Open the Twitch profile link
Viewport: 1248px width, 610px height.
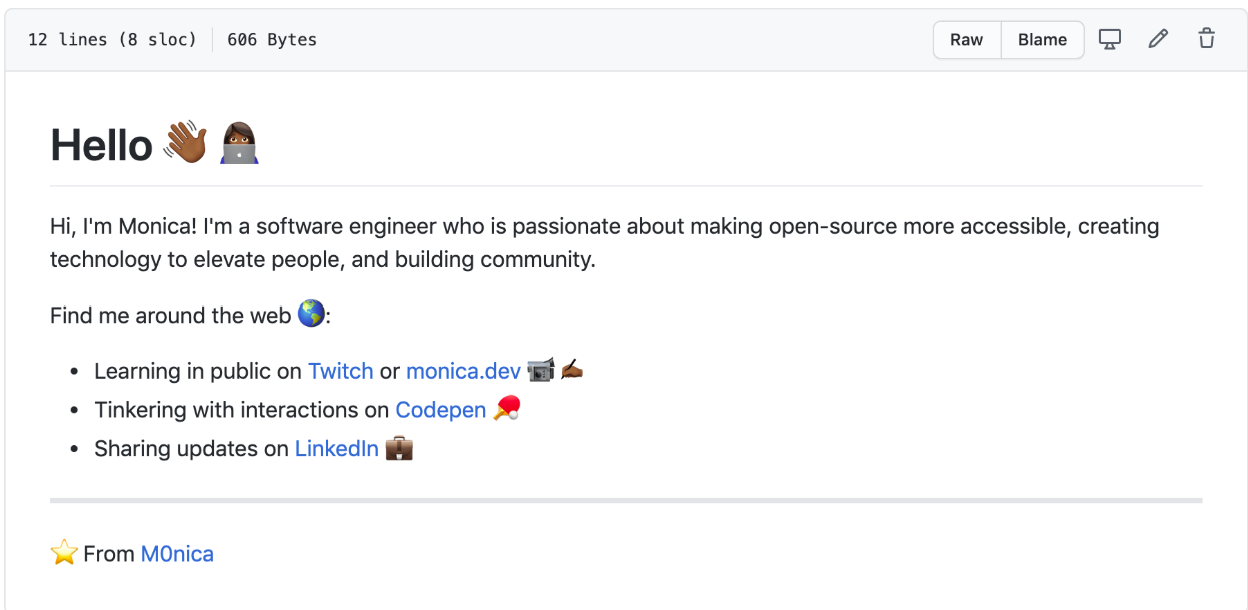point(340,370)
